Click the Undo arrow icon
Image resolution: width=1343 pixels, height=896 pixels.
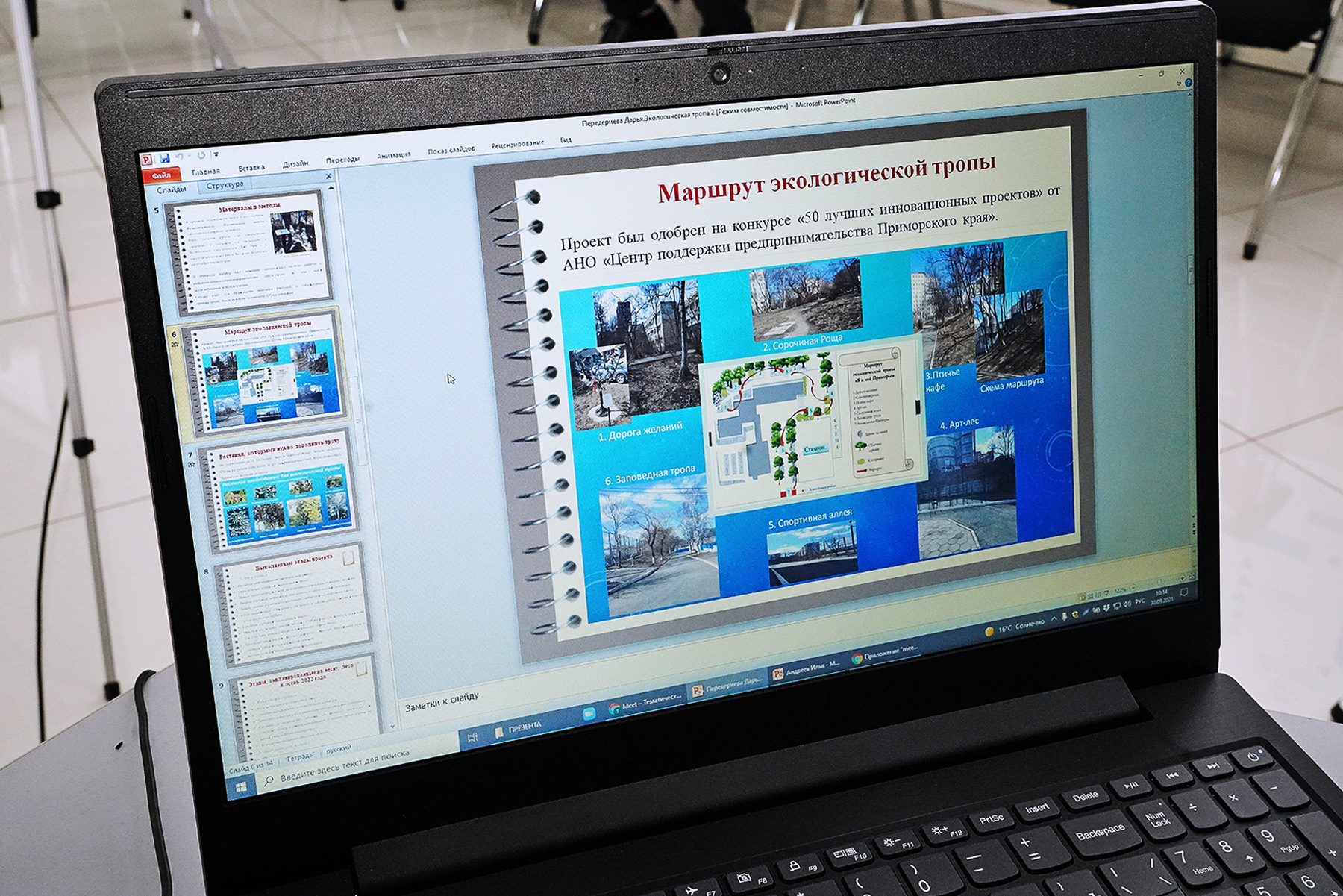(x=179, y=157)
